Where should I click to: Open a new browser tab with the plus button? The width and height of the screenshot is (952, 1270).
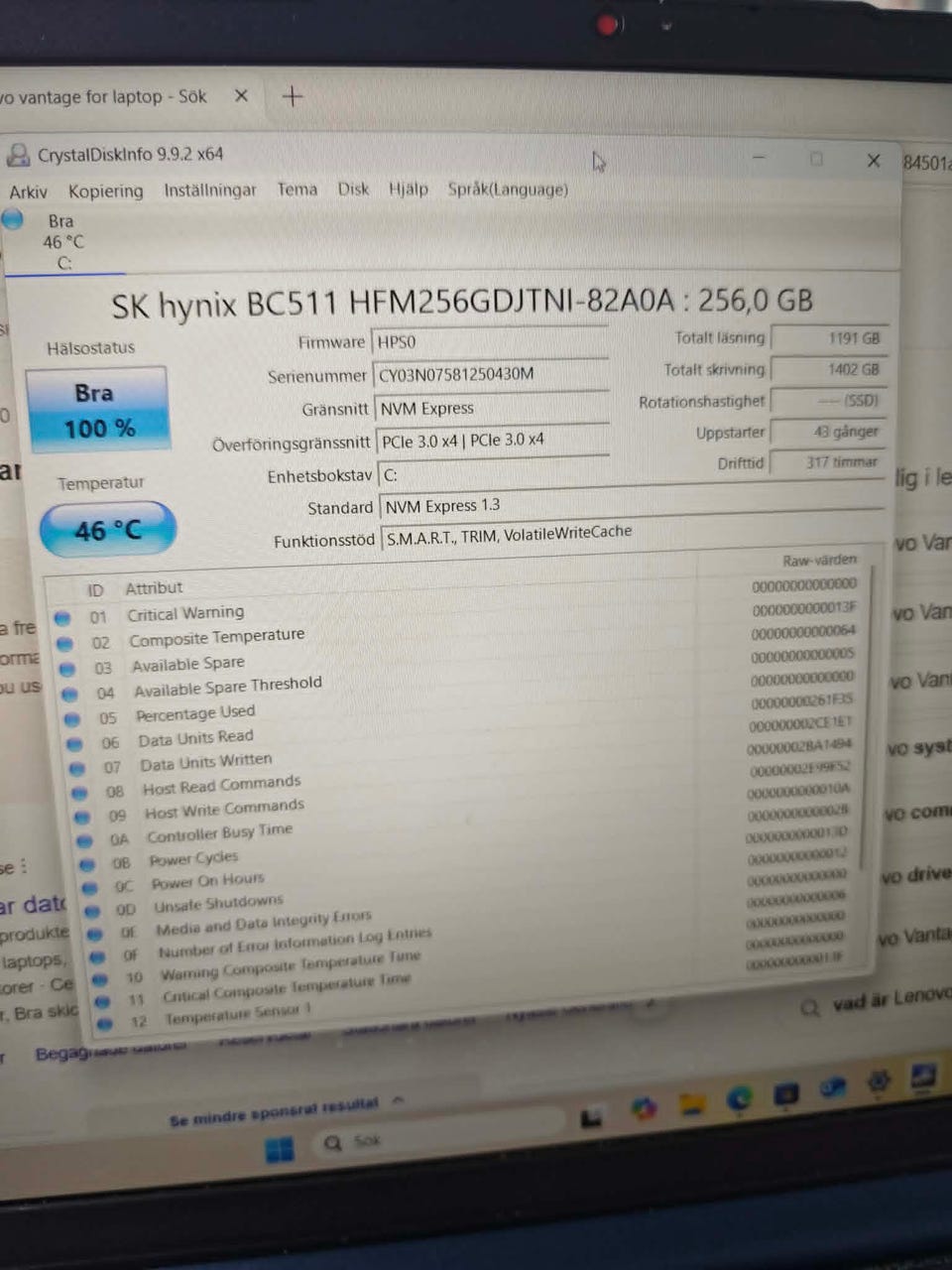click(x=293, y=96)
